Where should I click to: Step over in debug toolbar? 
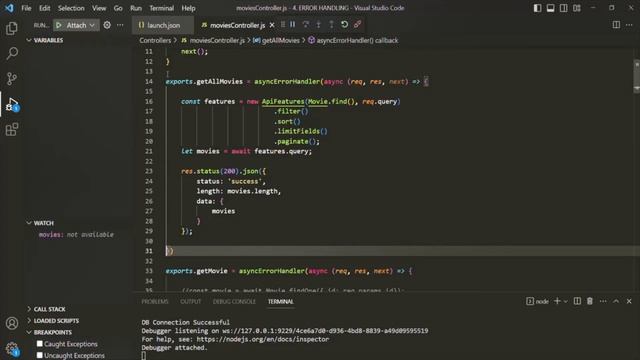(x=305, y=24)
